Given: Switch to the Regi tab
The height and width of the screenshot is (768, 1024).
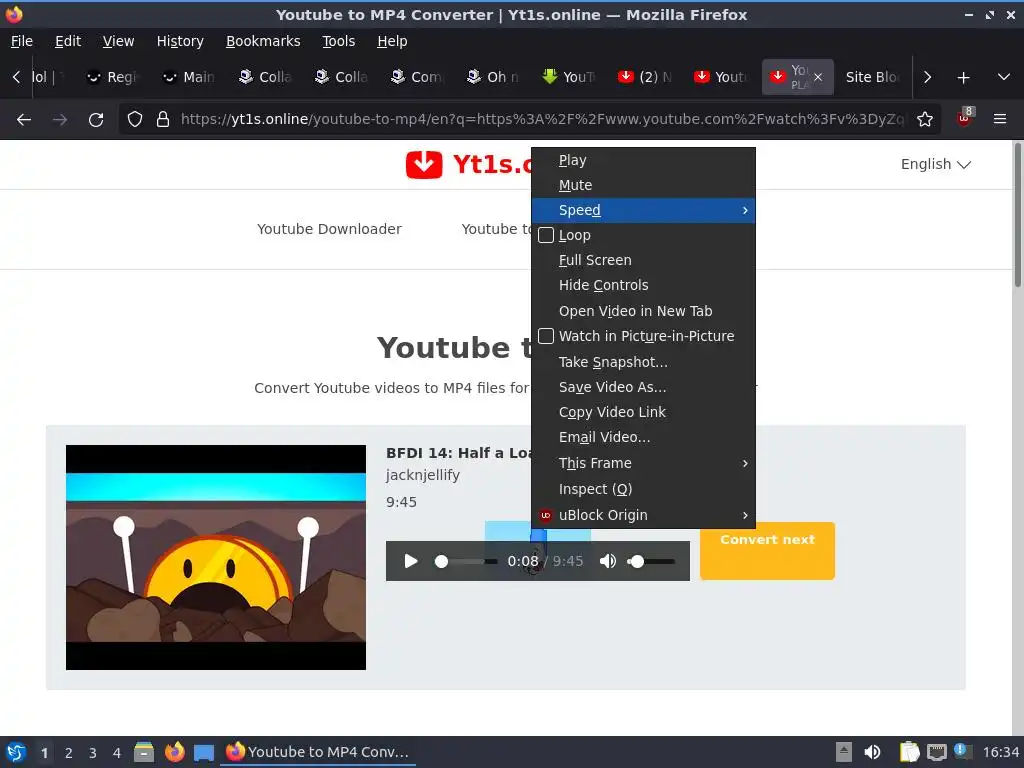Looking at the screenshot, I should click(x=114, y=77).
